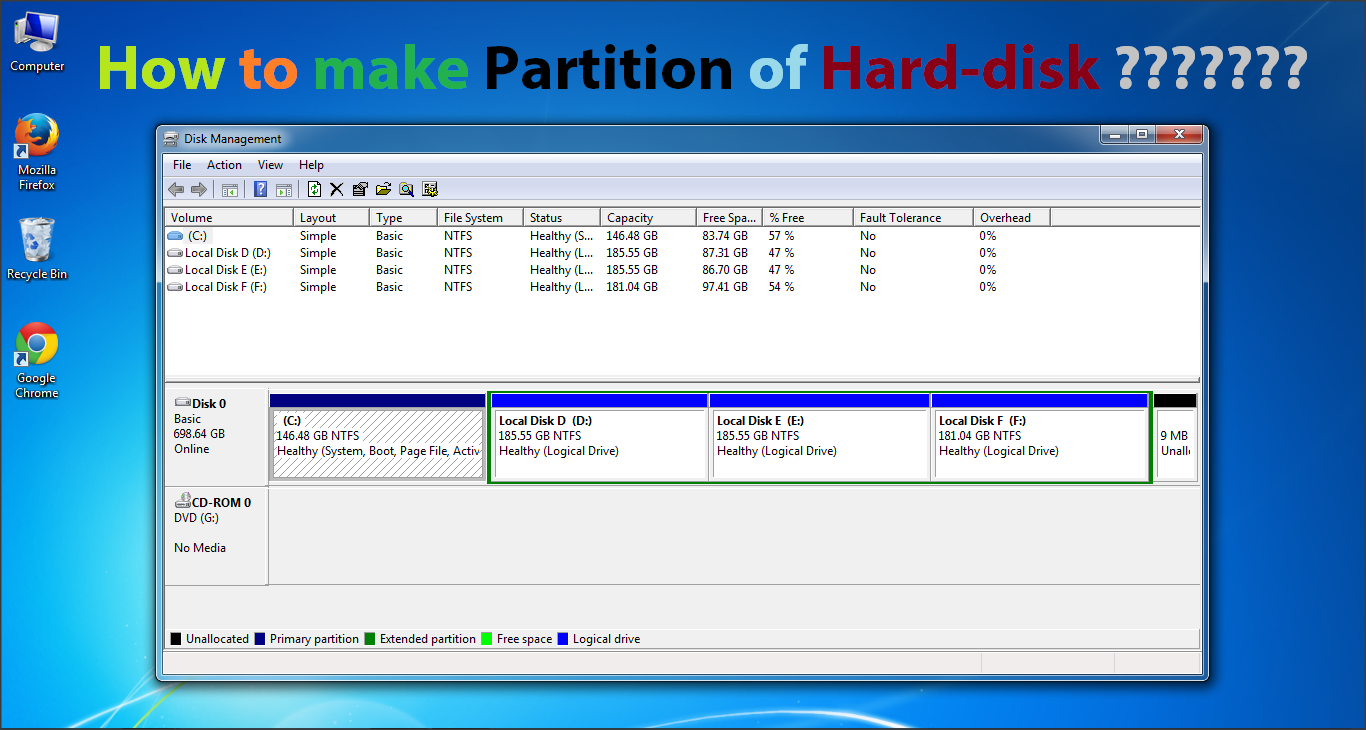Screen dimensions: 1366x730
Task: Click the Back navigation arrow on toolbar
Action: point(176,189)
